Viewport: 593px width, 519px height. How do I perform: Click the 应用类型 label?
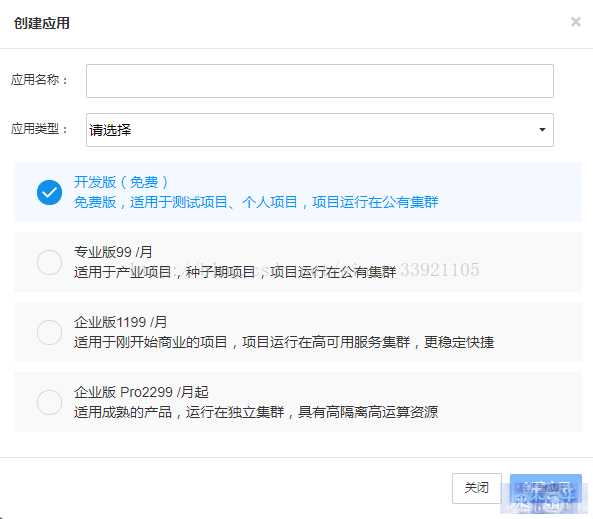[39, 129]
